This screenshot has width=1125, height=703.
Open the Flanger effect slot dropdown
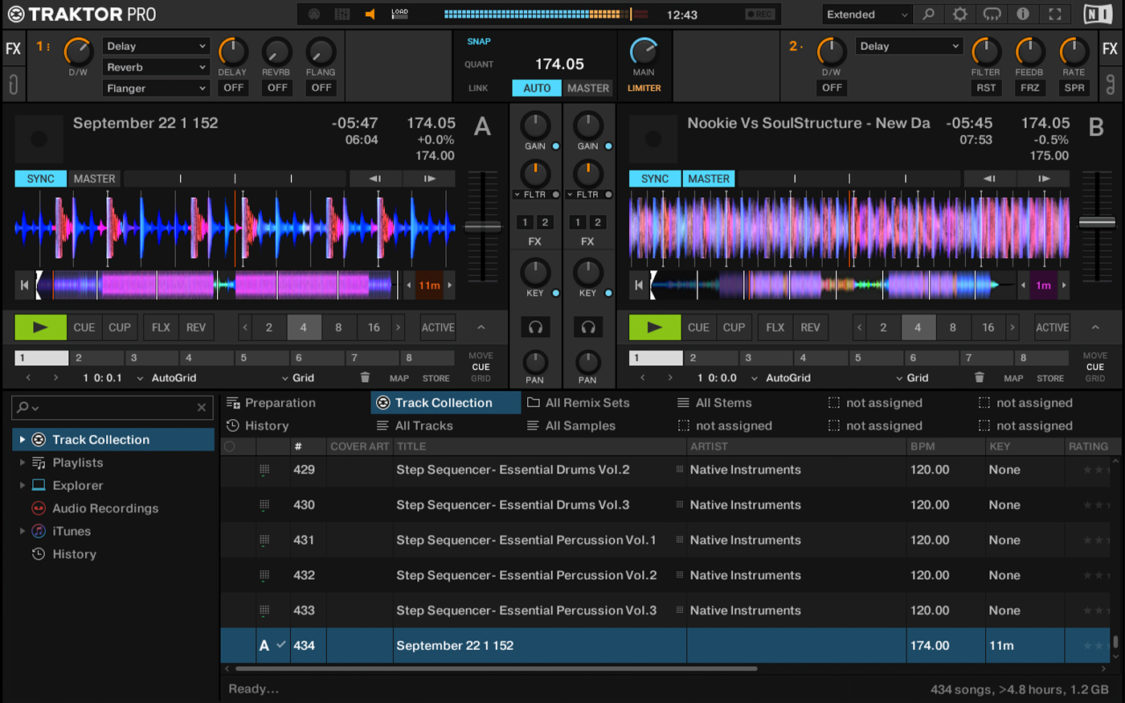tap(155, 88)
